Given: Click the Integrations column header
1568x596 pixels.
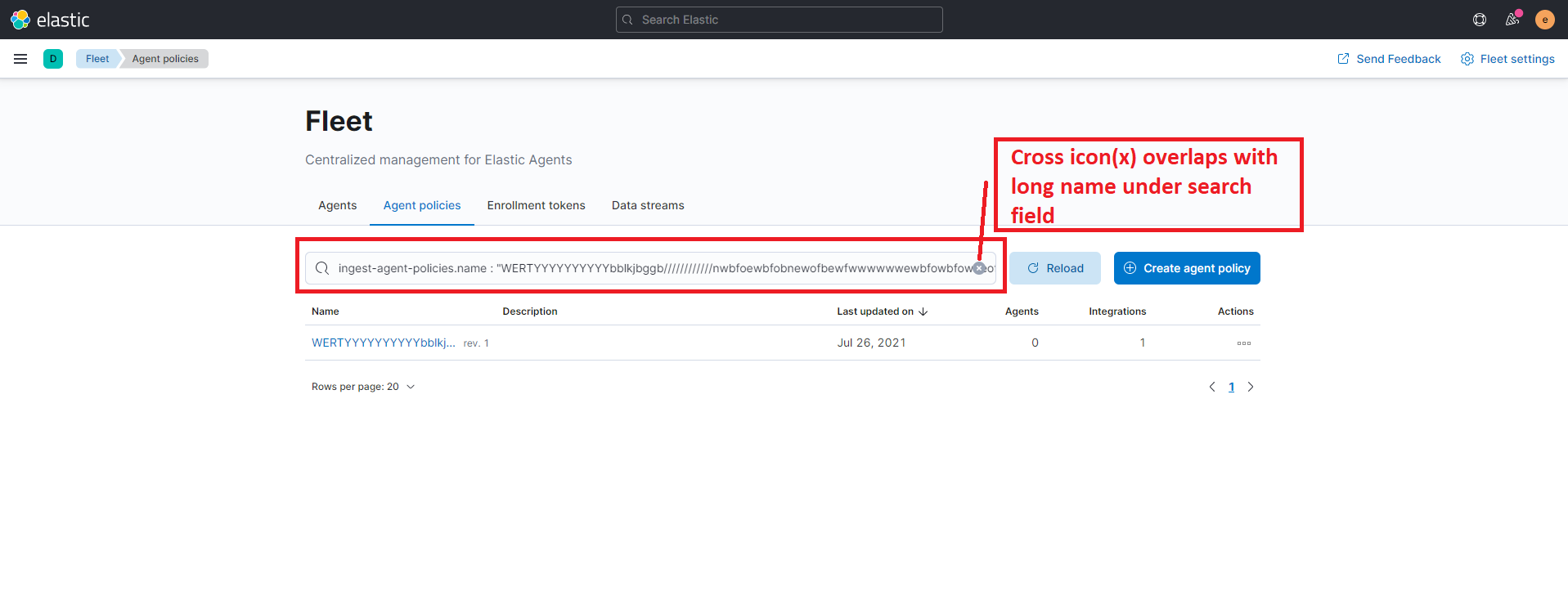Looking at the screenshot, I should 1117,311.
